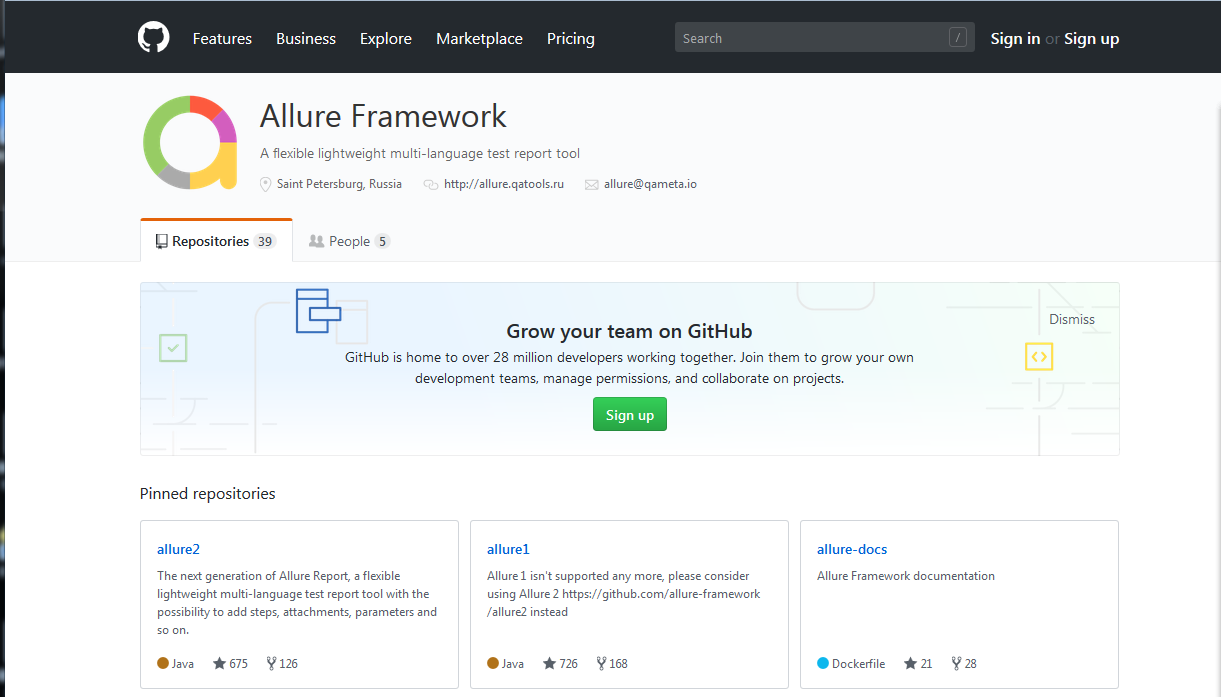This screenshot has width=1221, height=697.
Task: Open the GitHub octocat home logo
Action: coord(153,38)
